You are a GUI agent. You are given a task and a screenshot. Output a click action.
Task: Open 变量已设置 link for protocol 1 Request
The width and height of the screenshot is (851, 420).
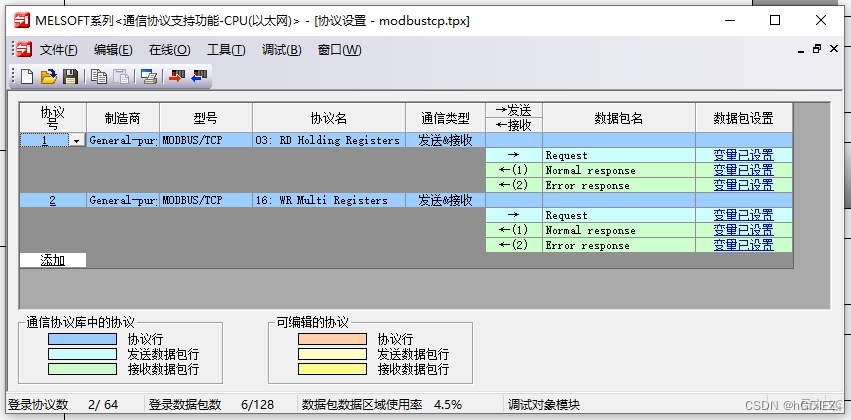743,155
